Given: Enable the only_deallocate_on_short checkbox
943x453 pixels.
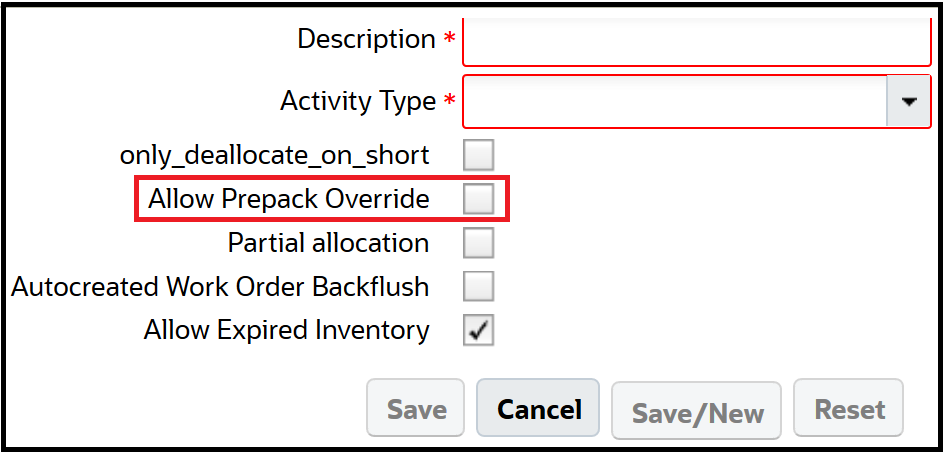Looking at the screenshot, I should pyautogui.click(x=478, y=156).
